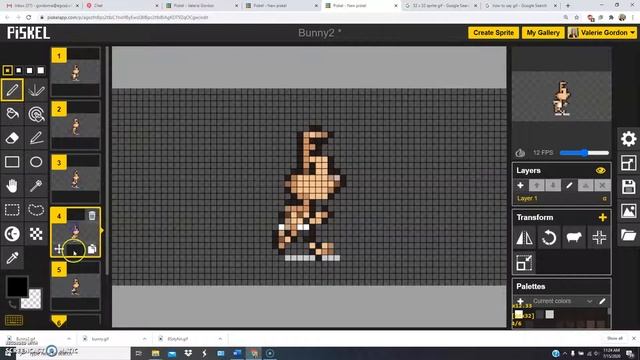Move layer up arrow
The width and height of the screenshot is (640, 360).
[x=537, y=185]
